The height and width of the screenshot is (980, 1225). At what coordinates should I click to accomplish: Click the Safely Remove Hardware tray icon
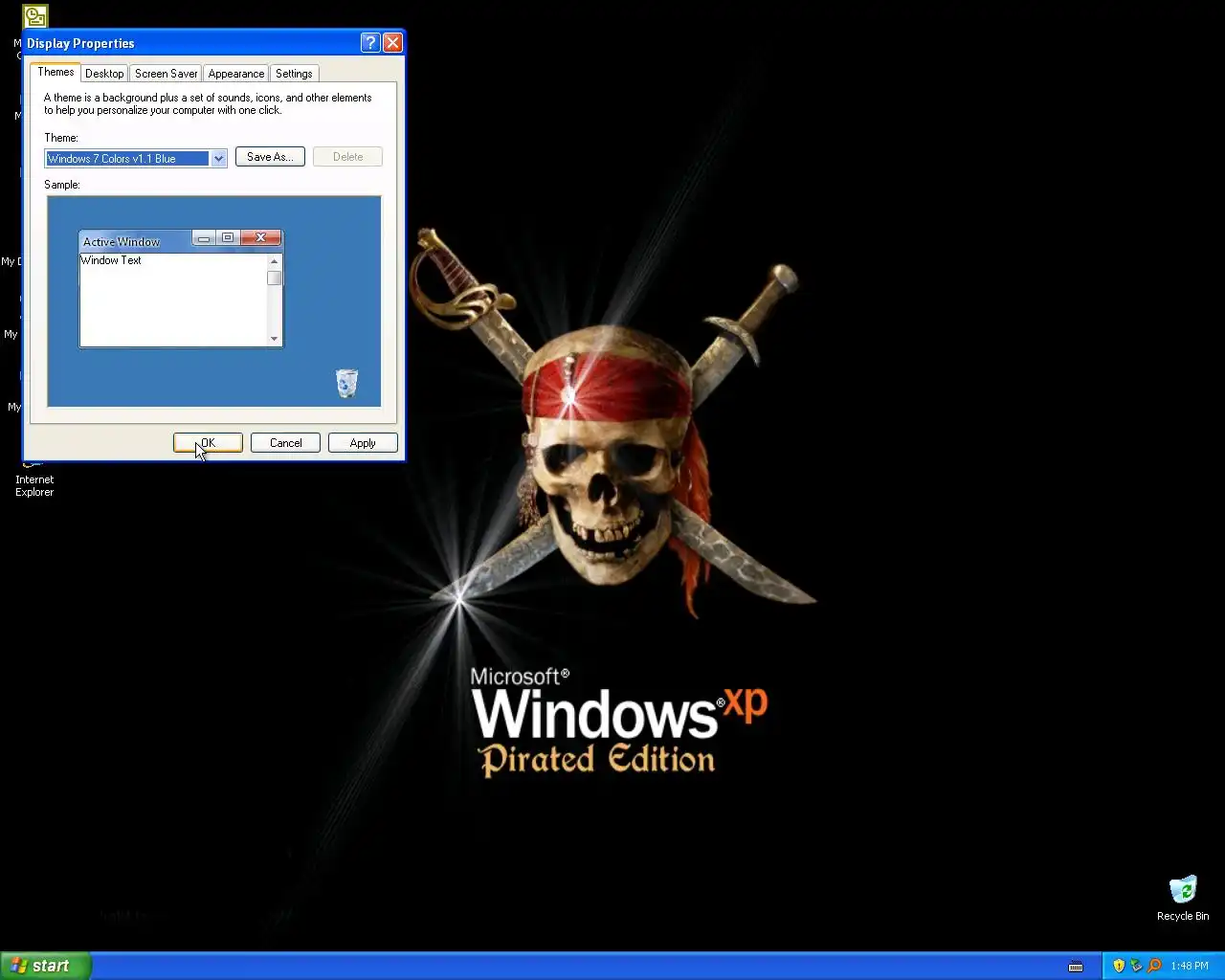coord(1136,966)
